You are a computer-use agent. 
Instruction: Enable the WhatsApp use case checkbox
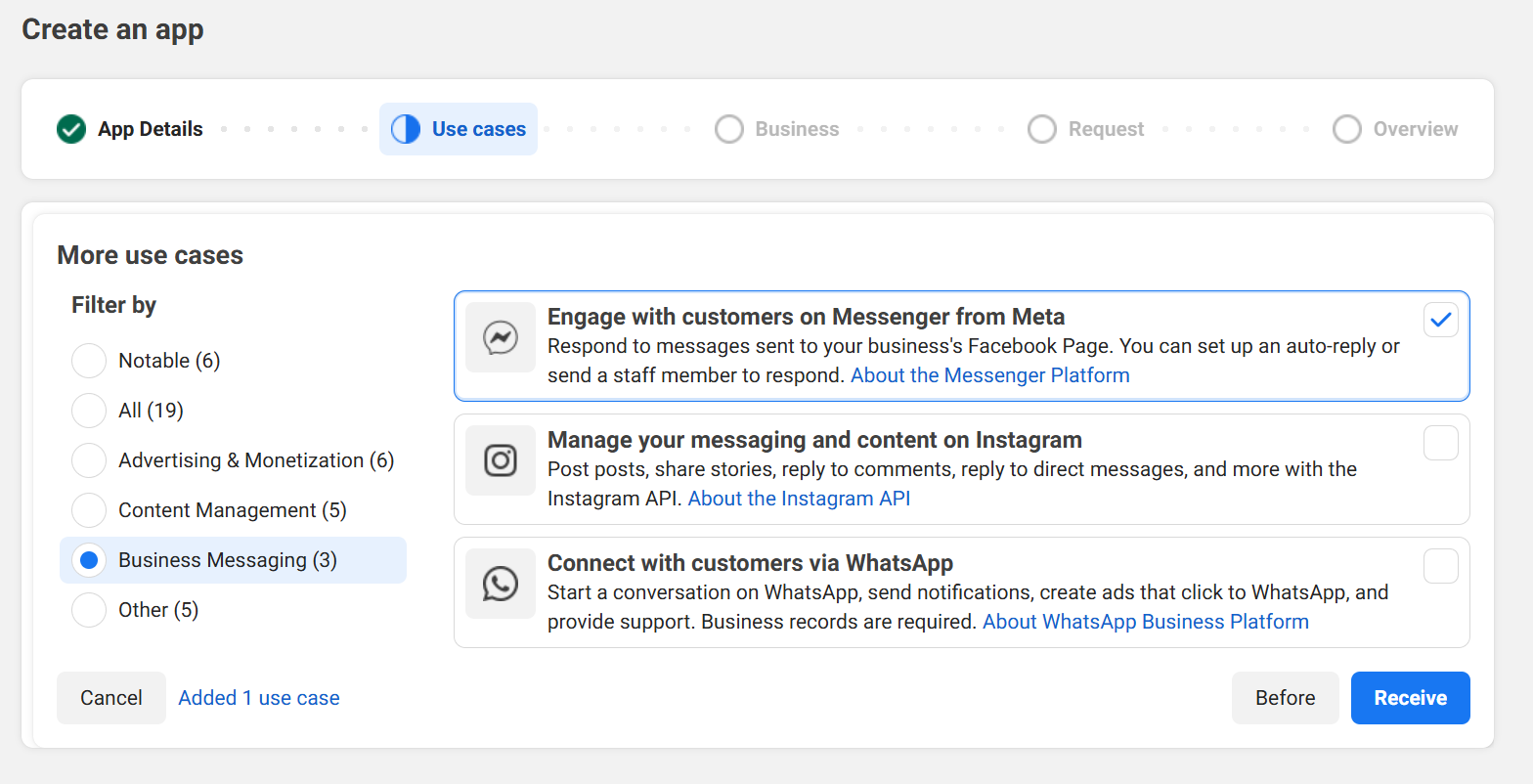click(x=1440, y=566)
